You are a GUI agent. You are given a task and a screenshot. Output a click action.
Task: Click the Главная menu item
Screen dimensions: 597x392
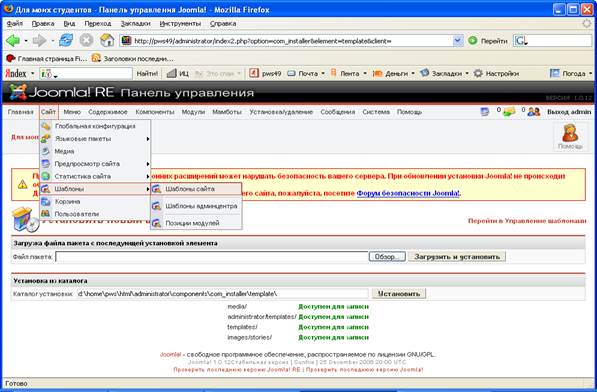coord(21,112)
